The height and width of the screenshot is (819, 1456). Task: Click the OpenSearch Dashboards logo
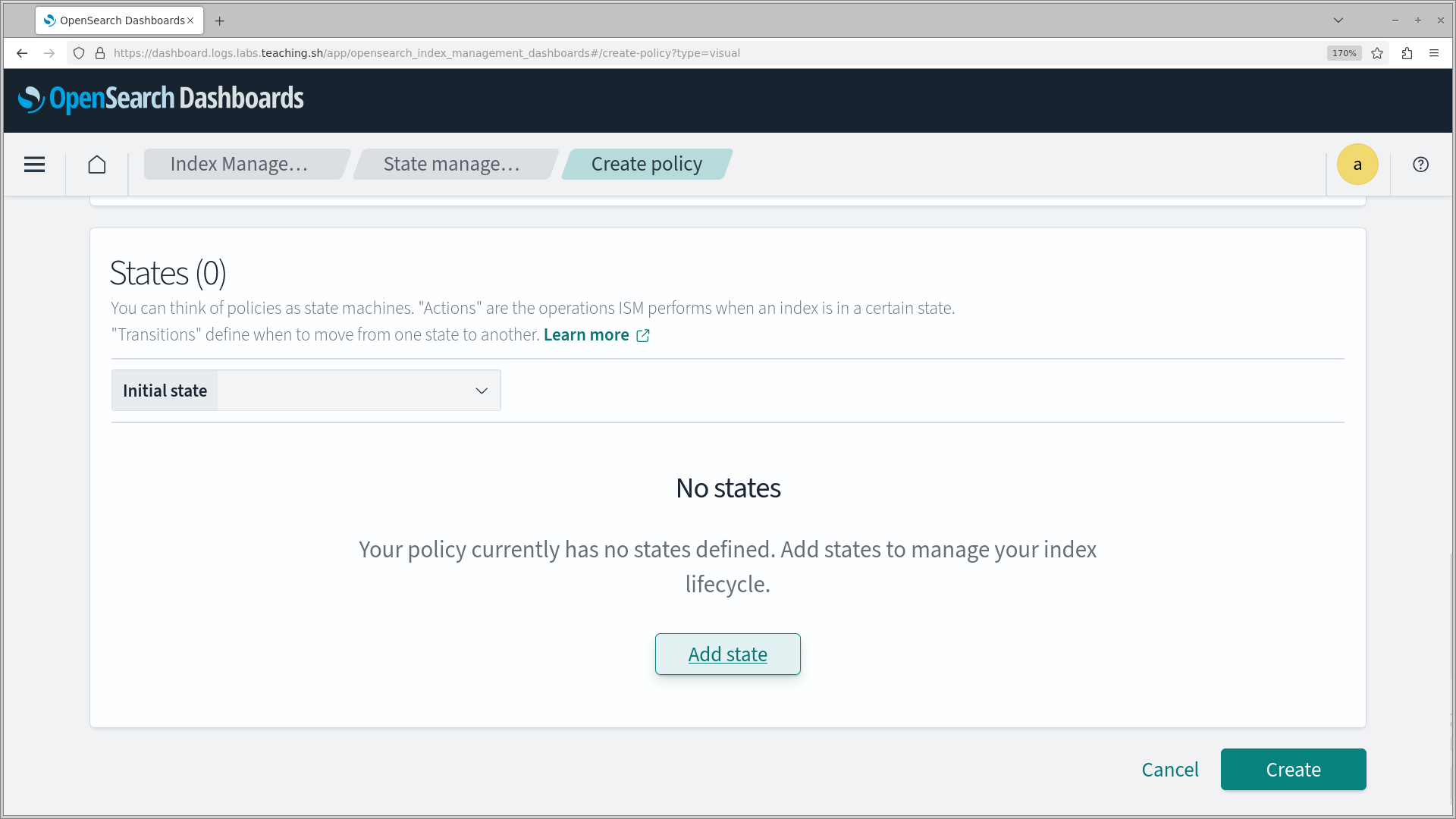(161, 99)
